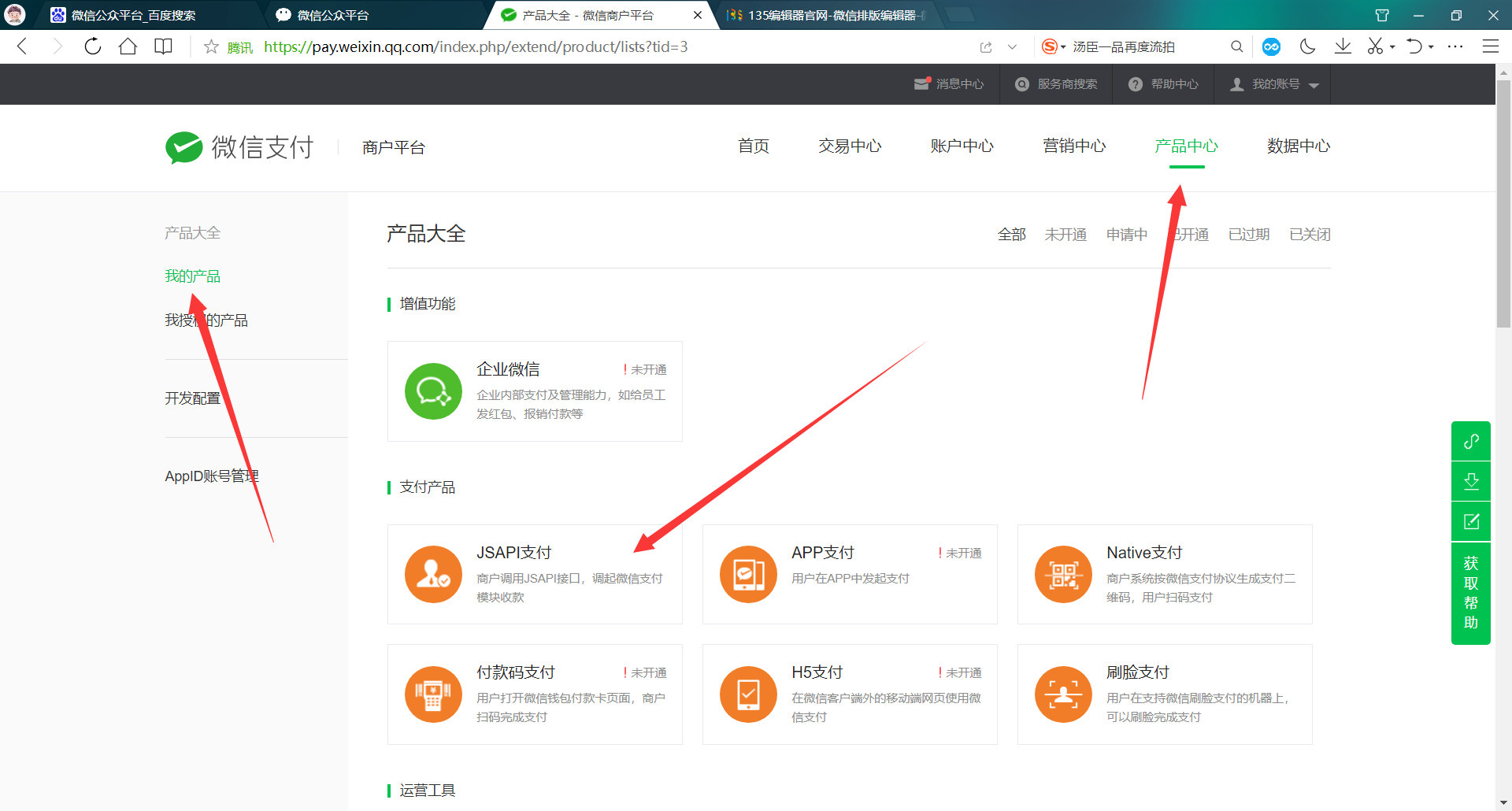Open the APP支付 orange icon
This screenshot has height=811, width=1512.
[x=748, y=574]
